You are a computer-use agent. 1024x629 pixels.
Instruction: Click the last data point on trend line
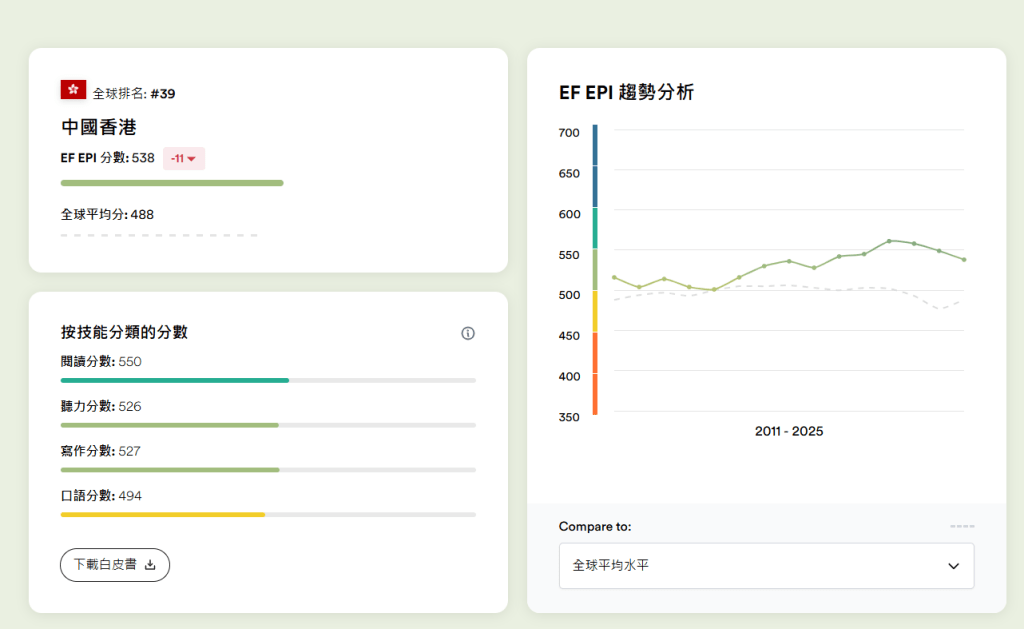pyautogui.click(x=964, y=260)
